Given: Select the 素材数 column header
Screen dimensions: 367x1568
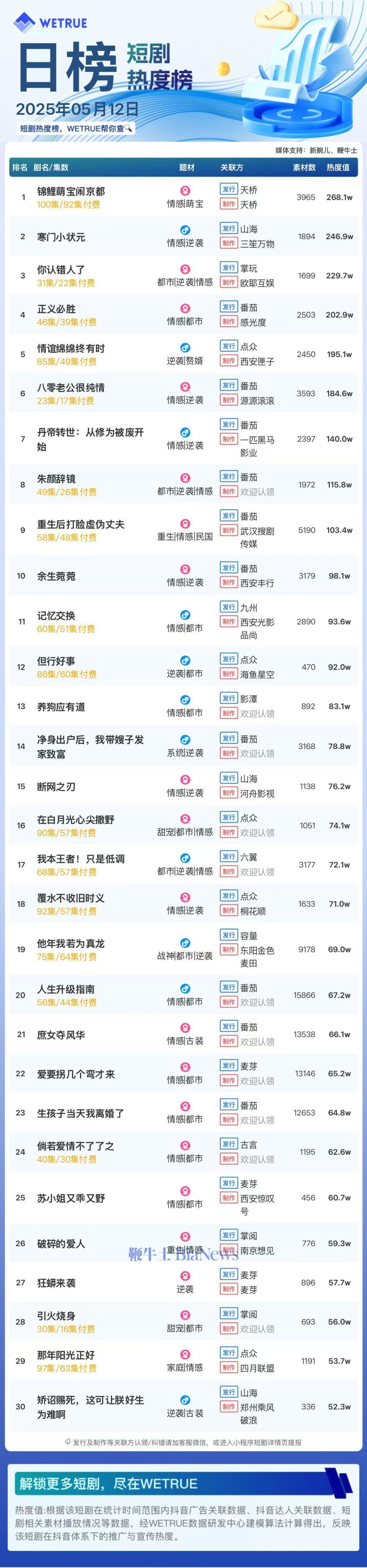Looking at the screenshot, I should point(304,168).
